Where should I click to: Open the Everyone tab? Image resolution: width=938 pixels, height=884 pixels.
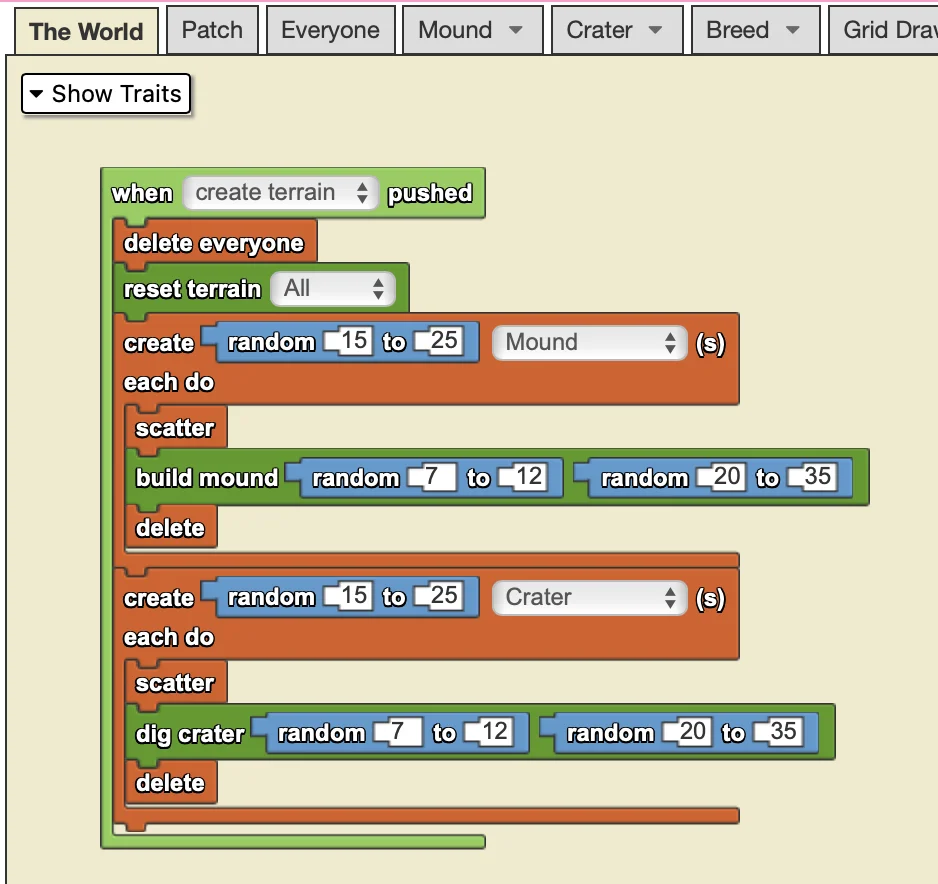click(x=330, y=30)
